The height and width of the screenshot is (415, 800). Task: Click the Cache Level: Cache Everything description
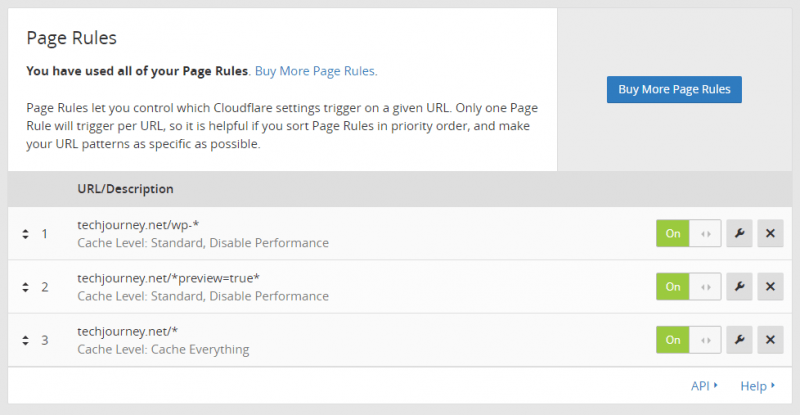pos(163,349)
